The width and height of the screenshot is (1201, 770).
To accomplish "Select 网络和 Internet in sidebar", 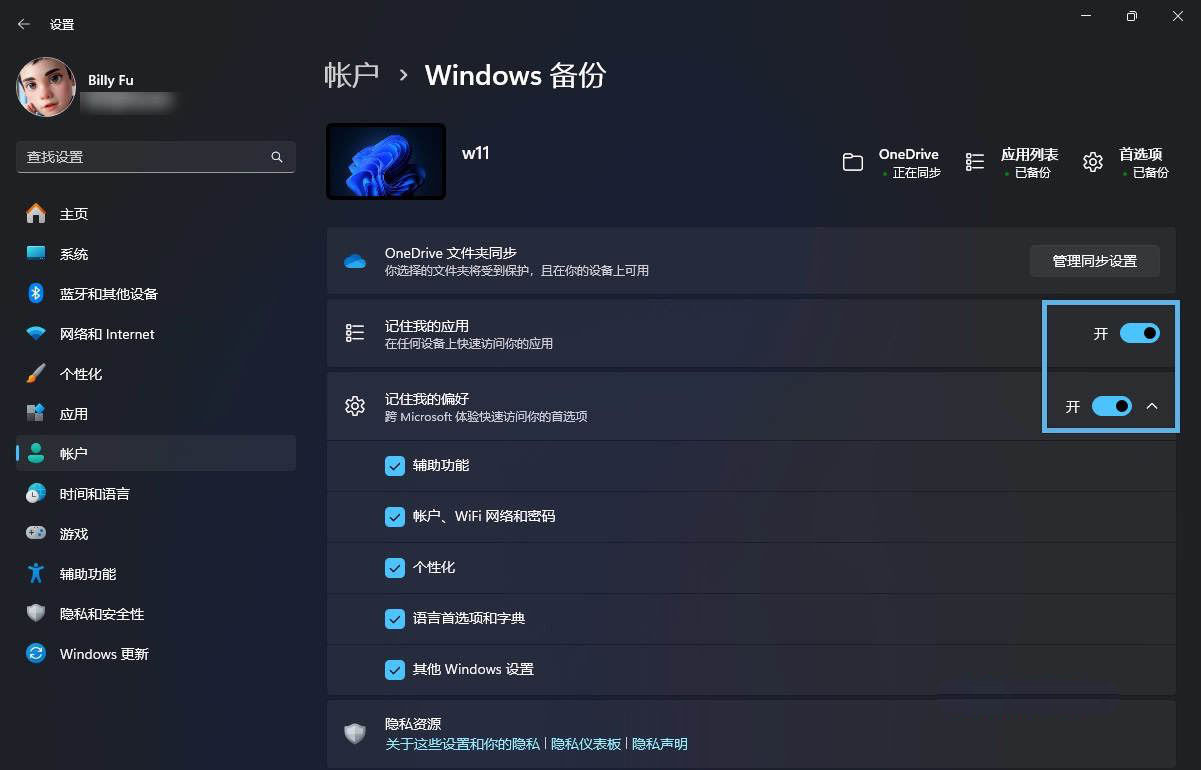I will 106,334.
